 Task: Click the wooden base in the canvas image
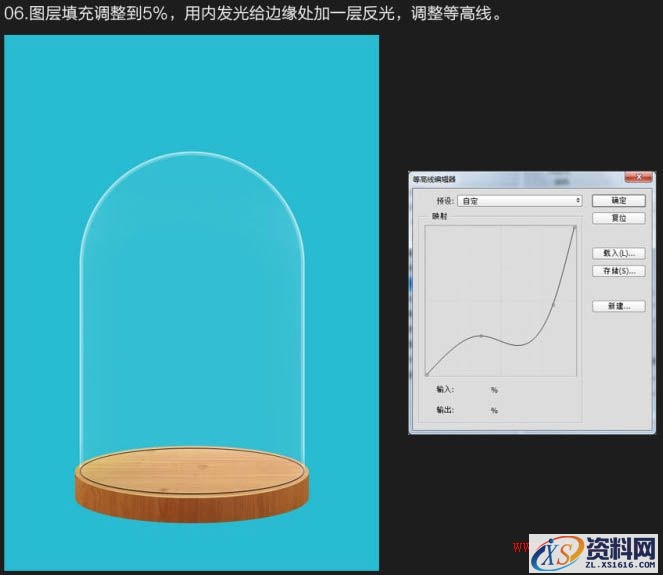(x=192, y=484)
